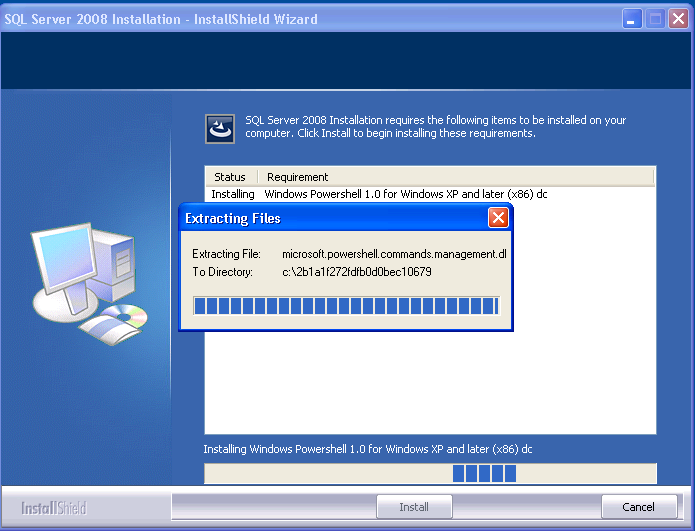
Task: Click the computer and disc illustration
Action: 89,284
